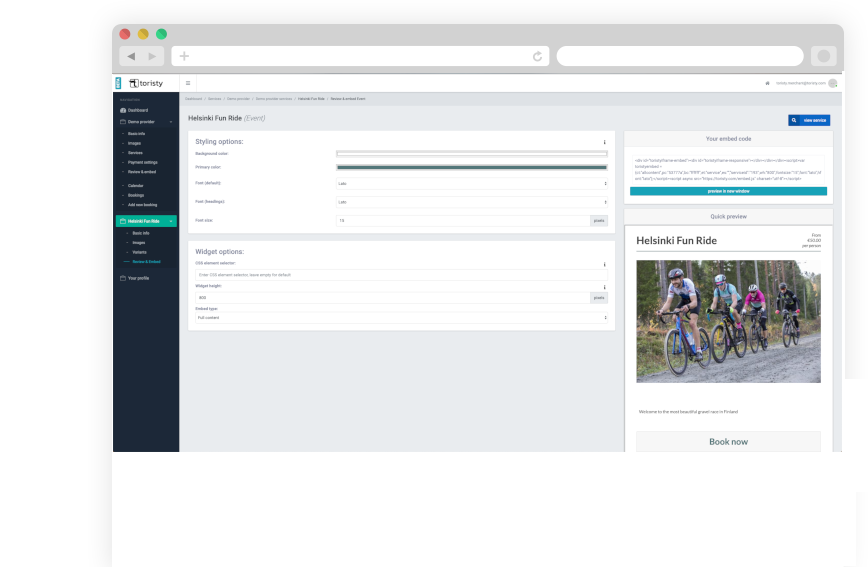Viewport: 868px width, 567px height.
Task: Reload the page with the refresh icon
Action: point(537,56)
